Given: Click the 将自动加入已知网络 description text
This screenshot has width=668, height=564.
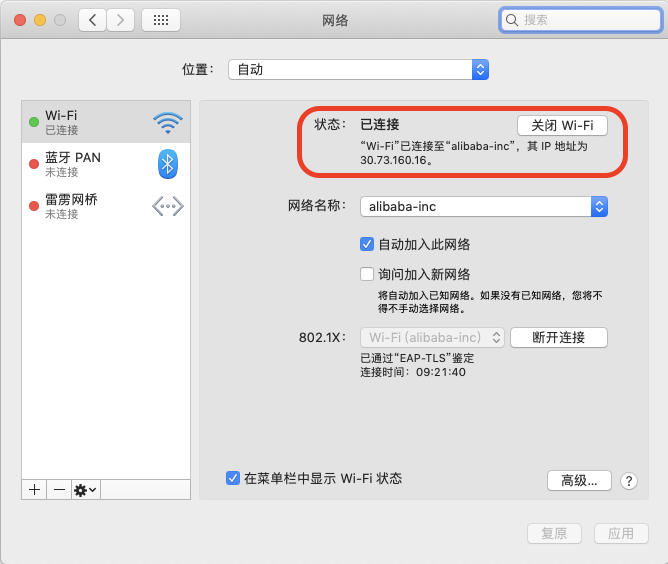Looking at the screenshot, I should 490,302.
